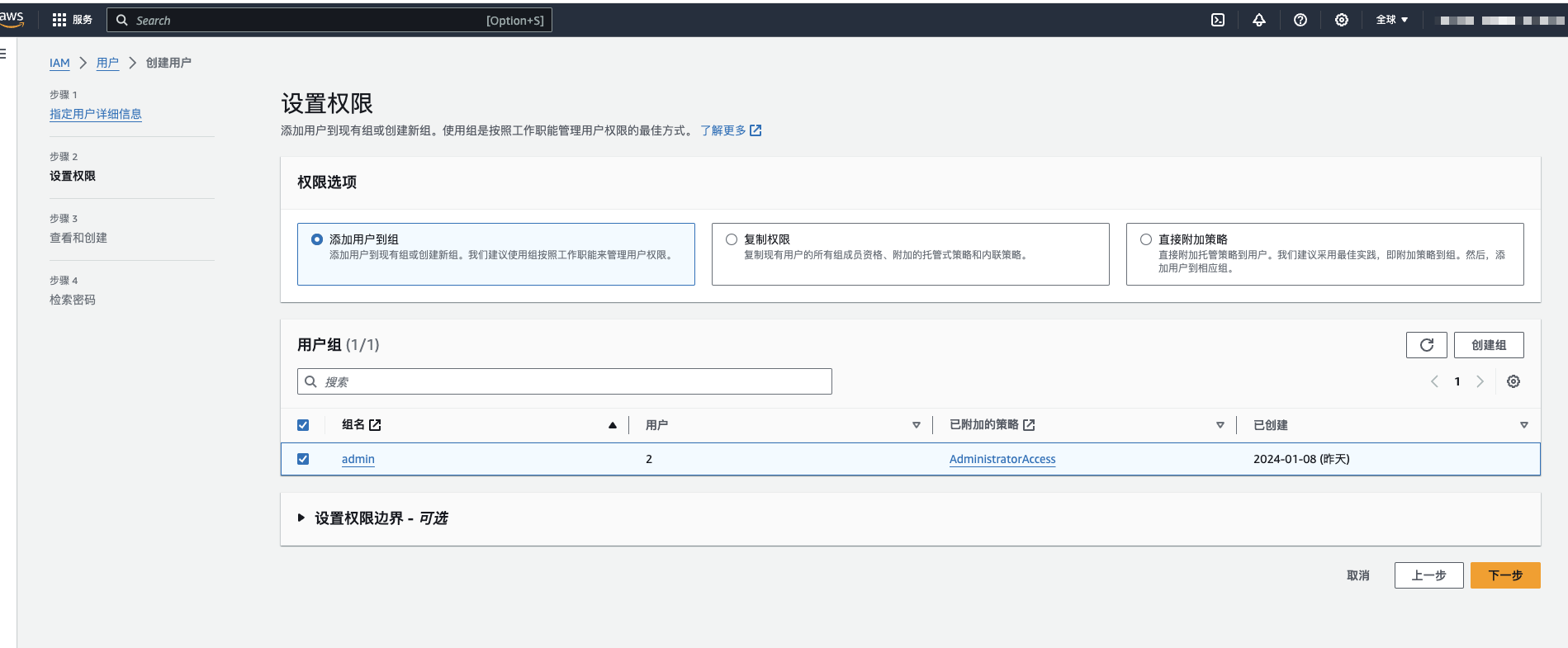Open user groups table preferences gear

[1514, 381]
